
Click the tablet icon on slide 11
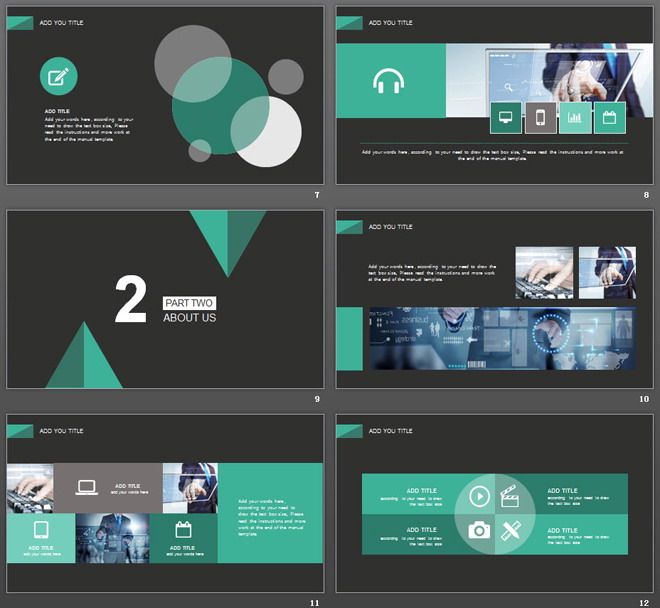[x=41, y=529]
